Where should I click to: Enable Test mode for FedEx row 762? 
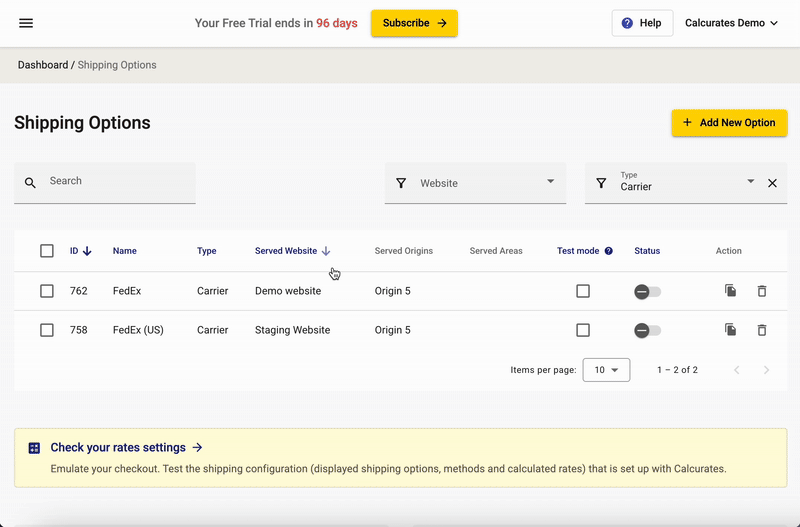[x=583, y=291]
